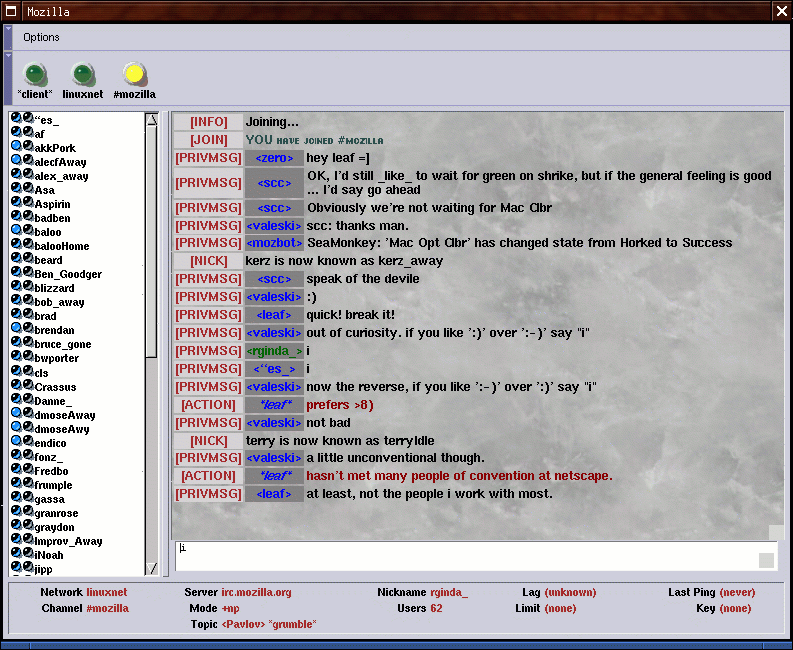The image size is (793, 650).
Task: Select user Crassus in the list
Action: coord(55,387)
